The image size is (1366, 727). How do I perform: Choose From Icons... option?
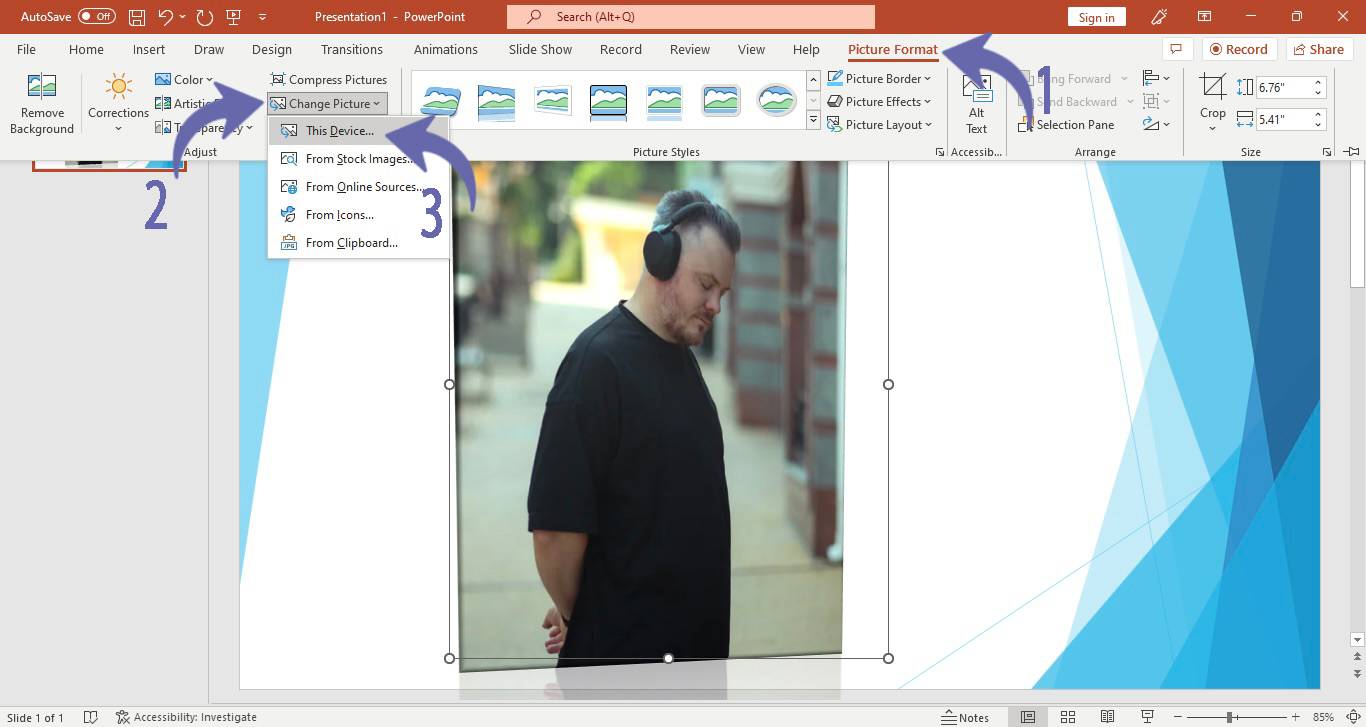pos(358,215)
